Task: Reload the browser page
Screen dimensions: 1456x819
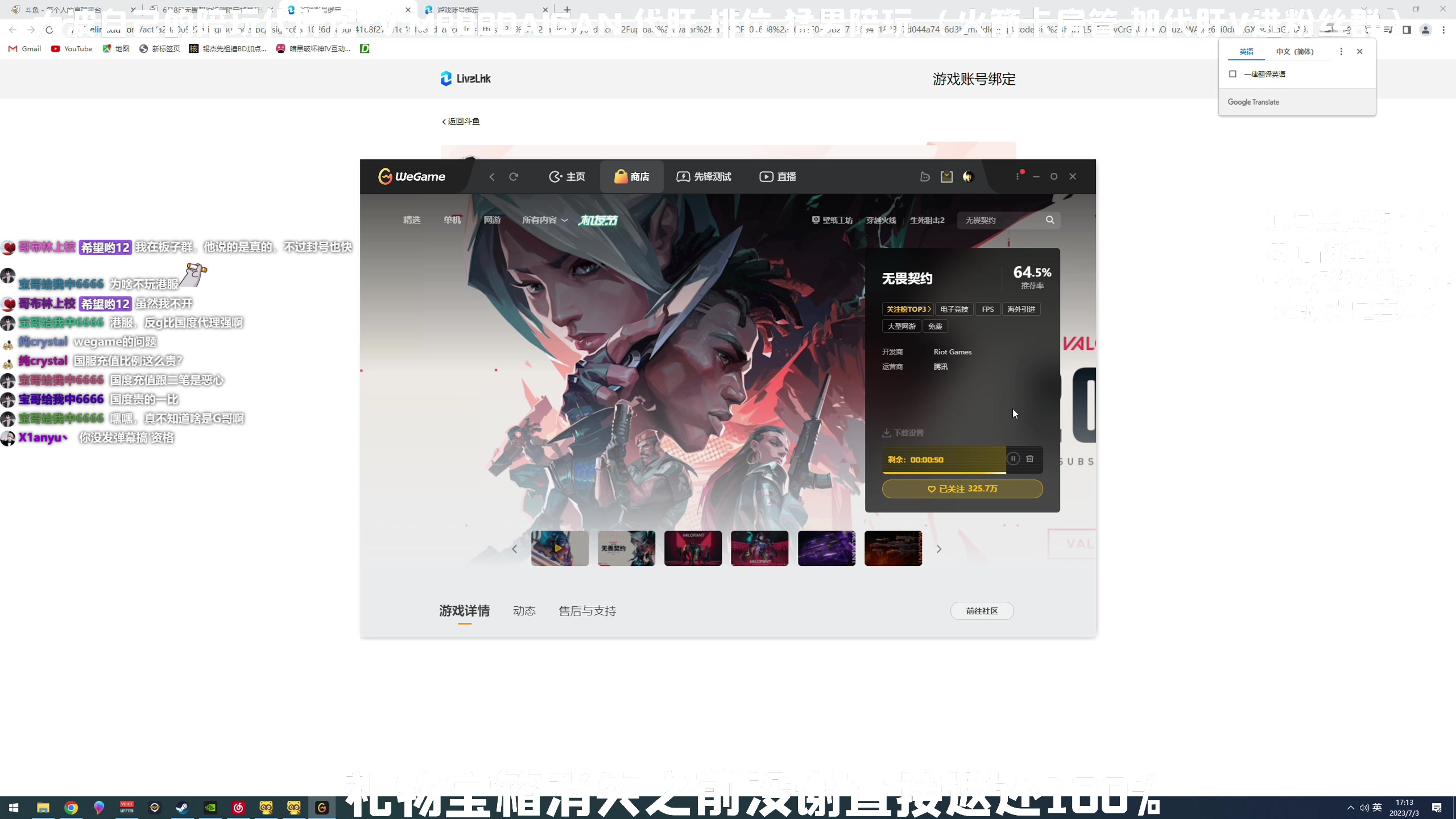Action: click(x=49, y=30)
